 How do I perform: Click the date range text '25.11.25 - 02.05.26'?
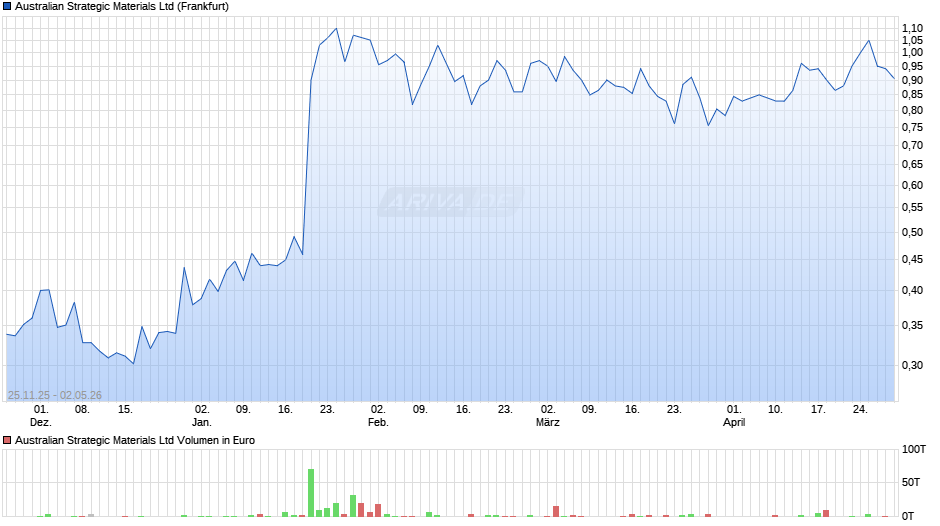(x=55, y=395)
